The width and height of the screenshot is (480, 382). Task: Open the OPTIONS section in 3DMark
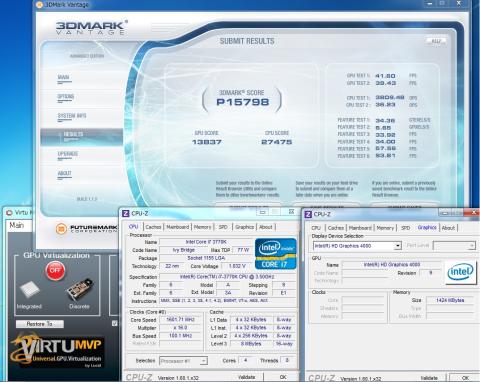pos(66,97)
